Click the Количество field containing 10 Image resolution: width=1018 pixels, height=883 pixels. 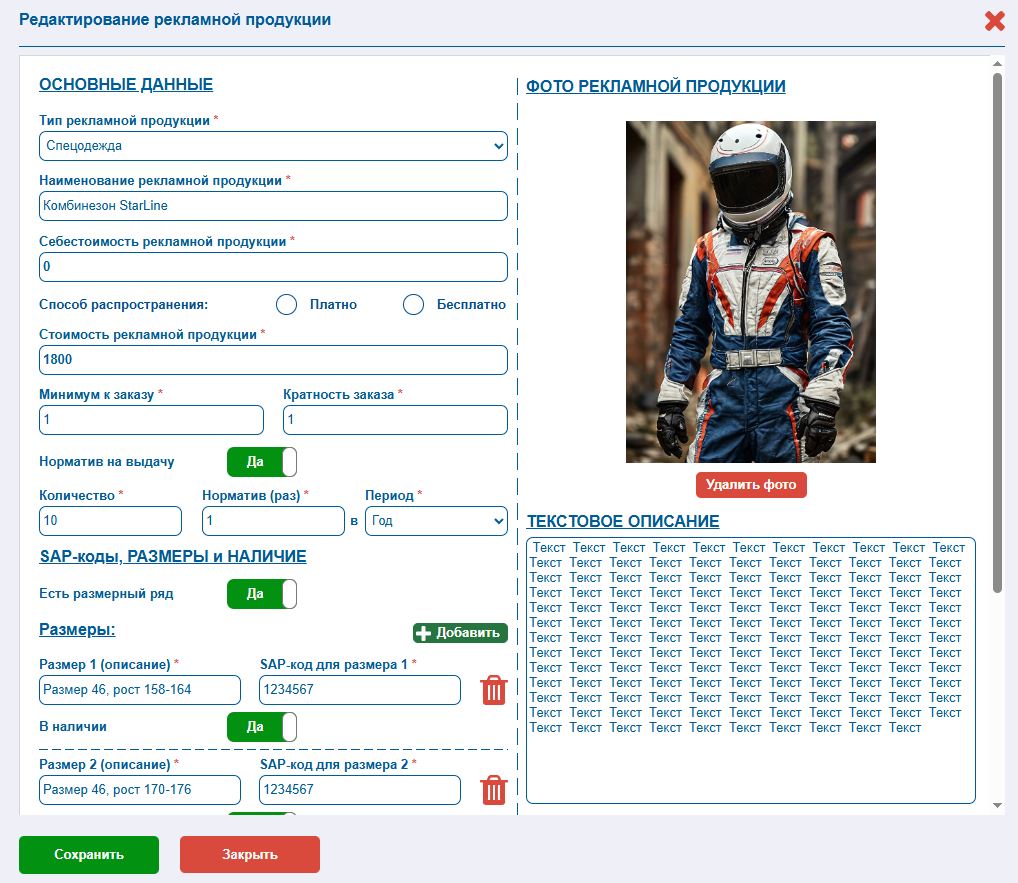(110, 521)
